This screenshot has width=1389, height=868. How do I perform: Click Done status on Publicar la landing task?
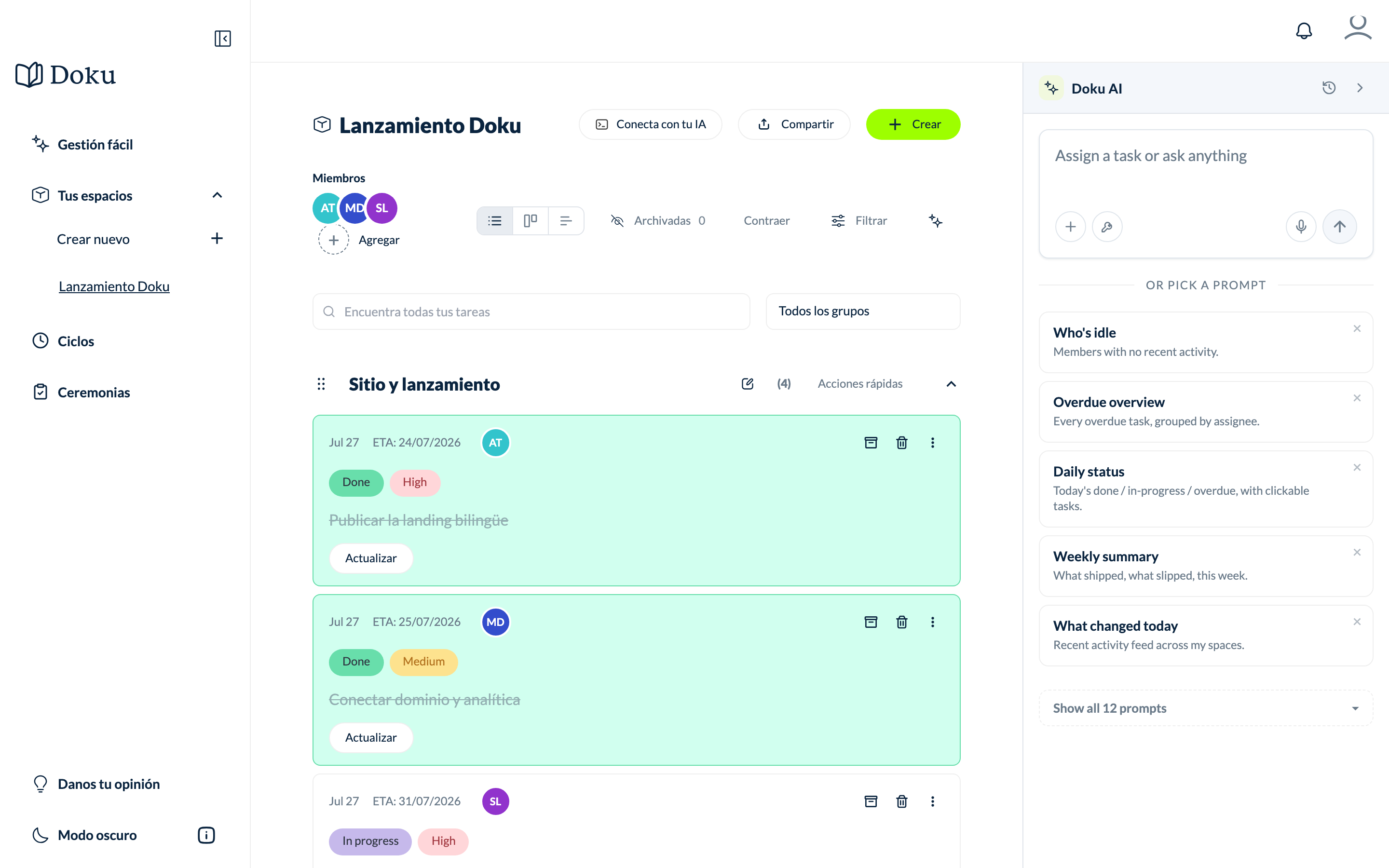pyautogui.click(x=356, y=482)
